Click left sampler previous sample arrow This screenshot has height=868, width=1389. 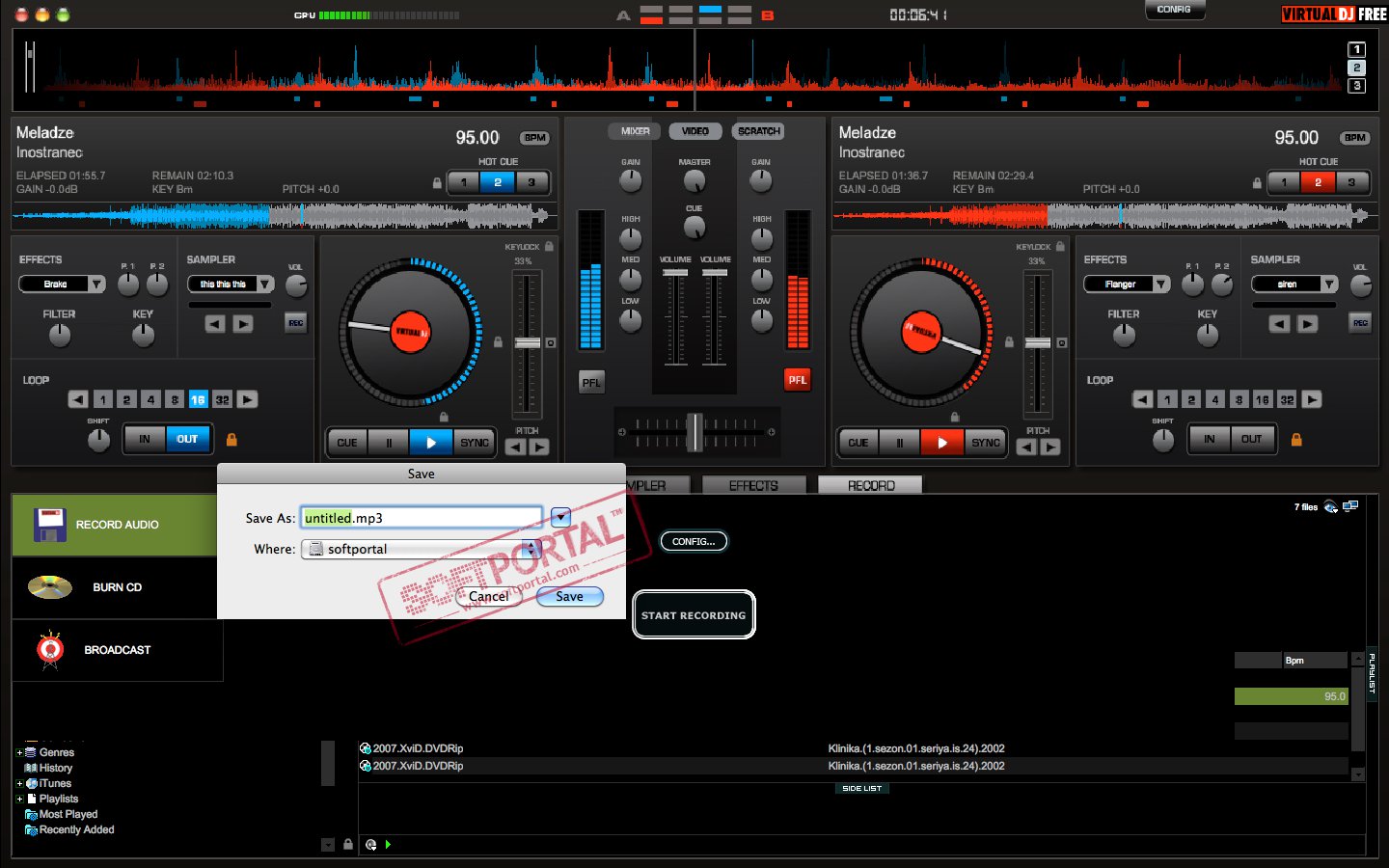click(215, 324)
